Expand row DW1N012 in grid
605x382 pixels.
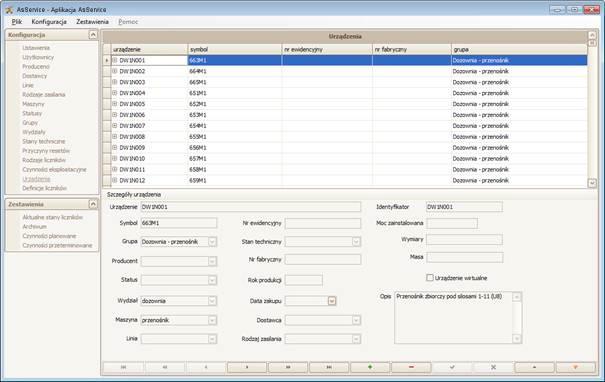click(x=115, y=180)
